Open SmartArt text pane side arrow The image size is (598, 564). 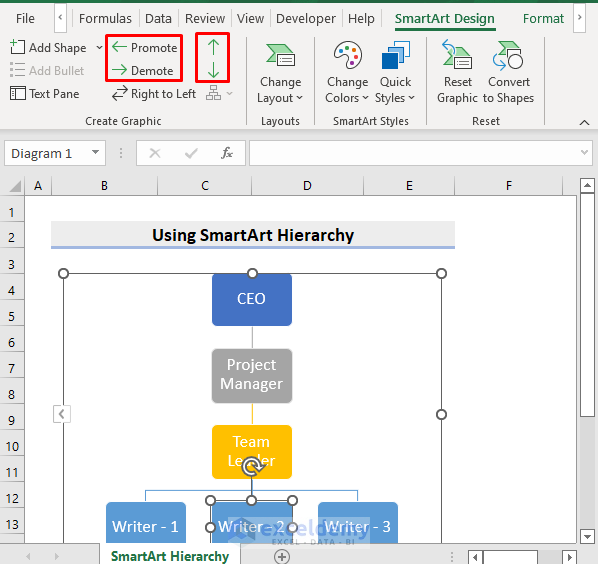pyautogui.click(x=62, y=414)
